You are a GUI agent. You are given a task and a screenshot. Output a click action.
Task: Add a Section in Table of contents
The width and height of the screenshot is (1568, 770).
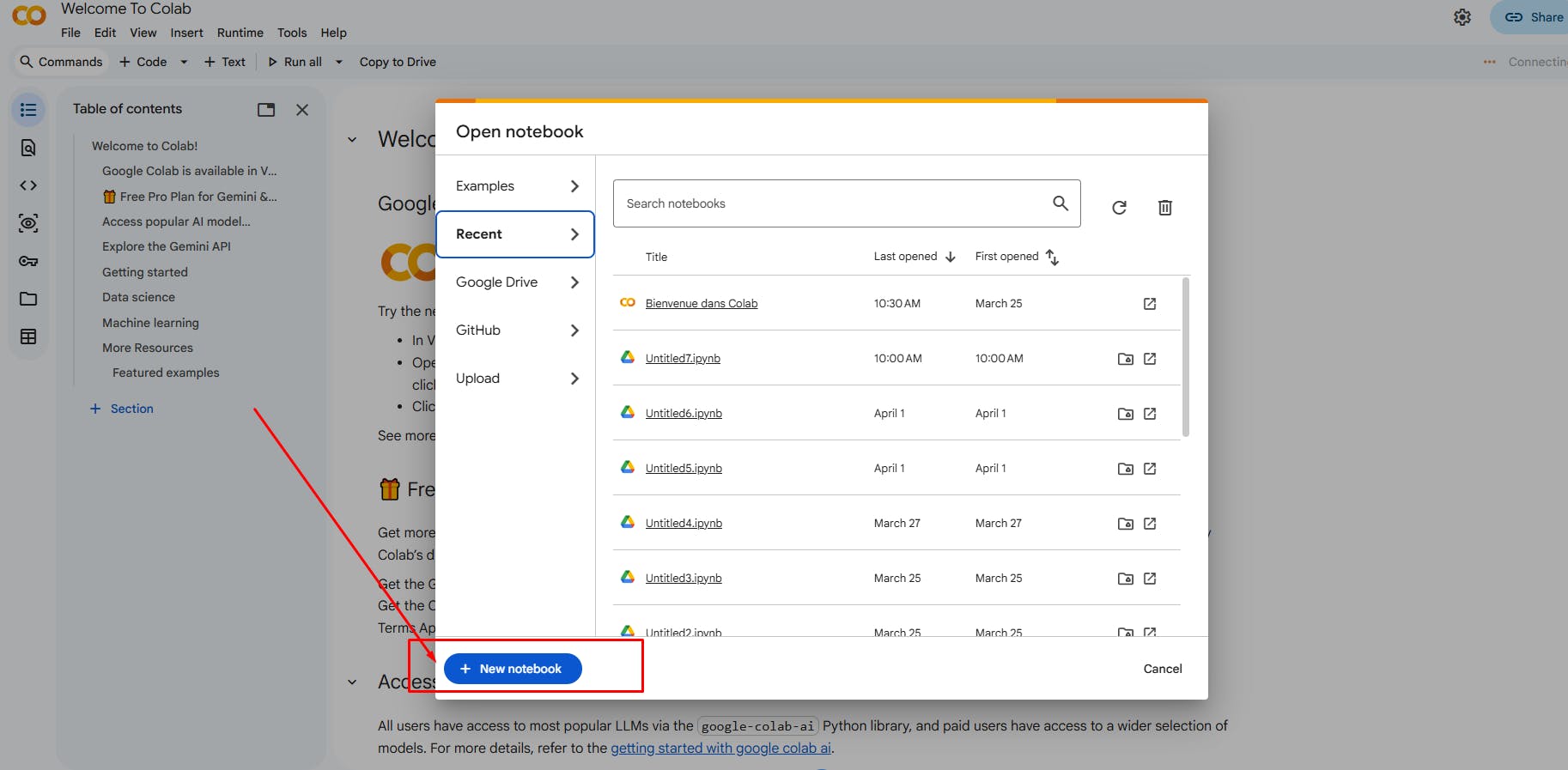(x=122, y=409)
